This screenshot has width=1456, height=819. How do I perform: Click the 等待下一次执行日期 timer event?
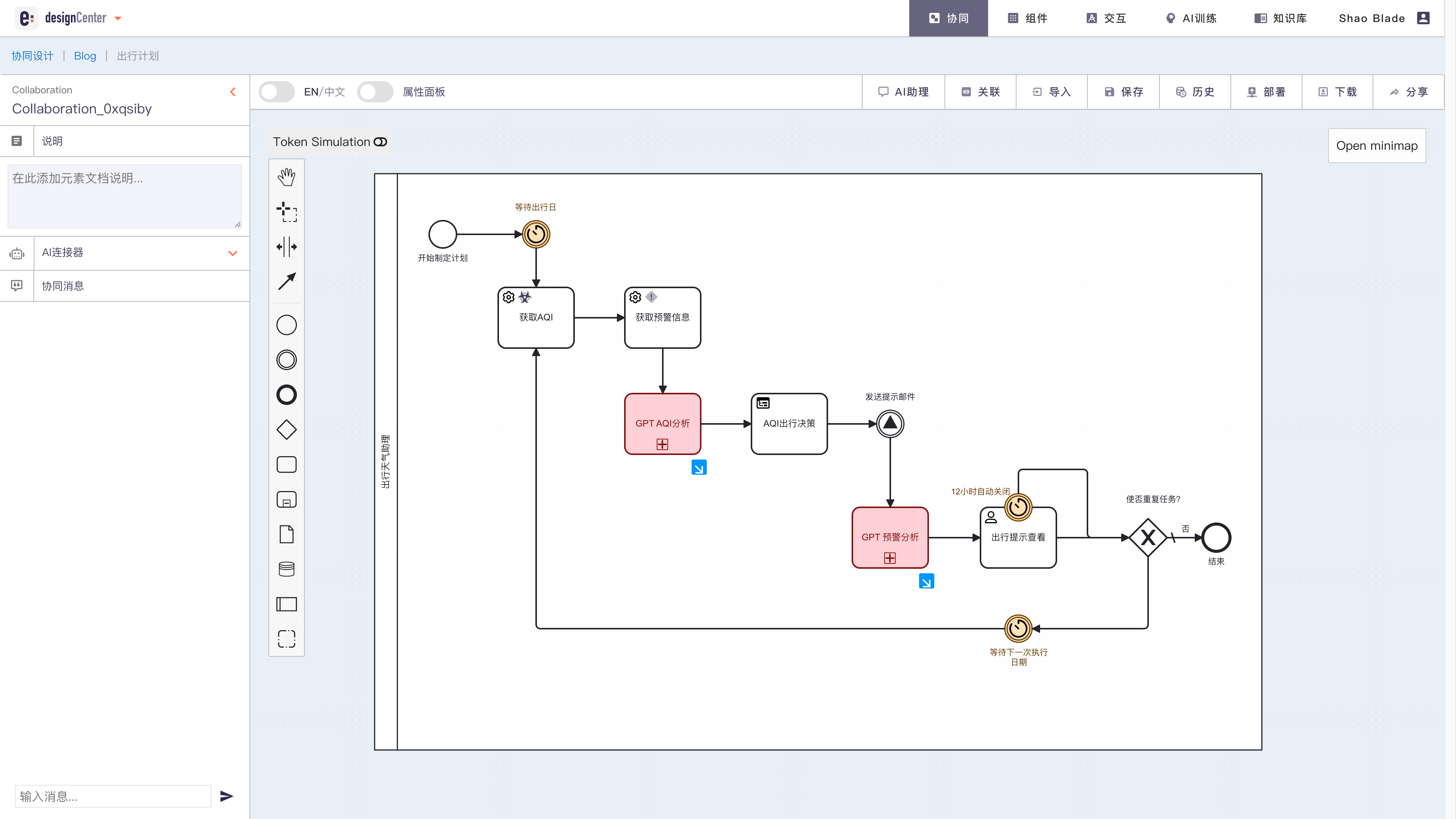click(x=1018, y=629)
